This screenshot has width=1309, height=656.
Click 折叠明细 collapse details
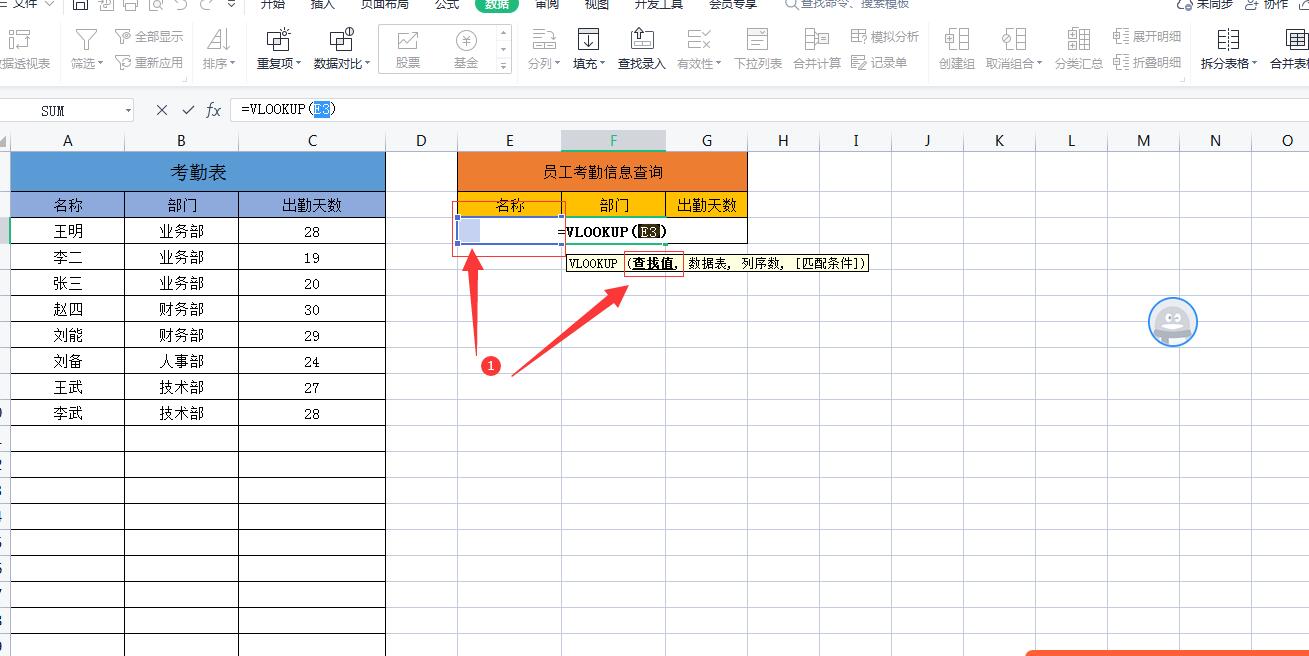click(x=1147, y=62)
